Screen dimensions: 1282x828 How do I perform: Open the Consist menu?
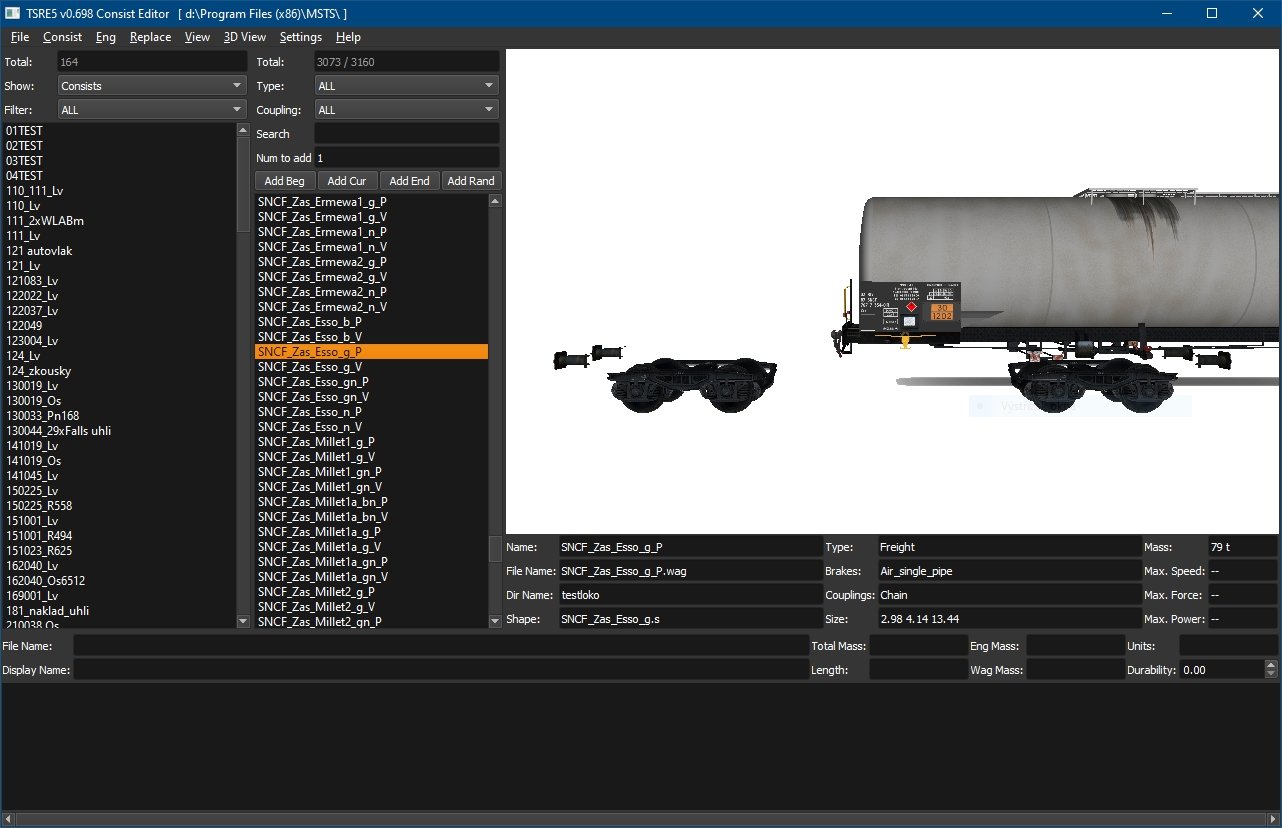pyautogui.click(x=62, y=37)
